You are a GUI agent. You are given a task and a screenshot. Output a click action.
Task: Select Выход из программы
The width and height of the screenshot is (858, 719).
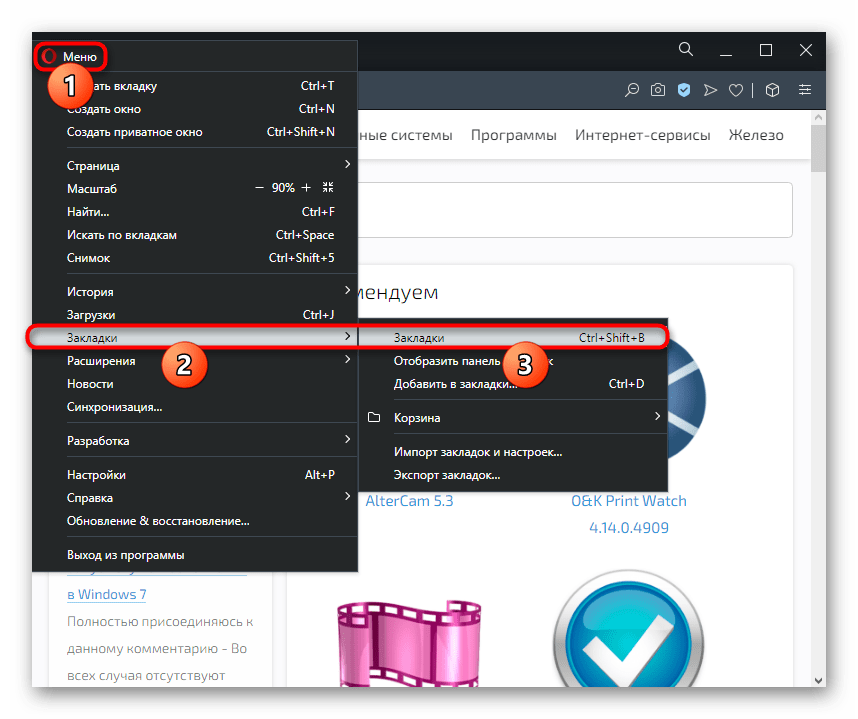coord(195,554)
